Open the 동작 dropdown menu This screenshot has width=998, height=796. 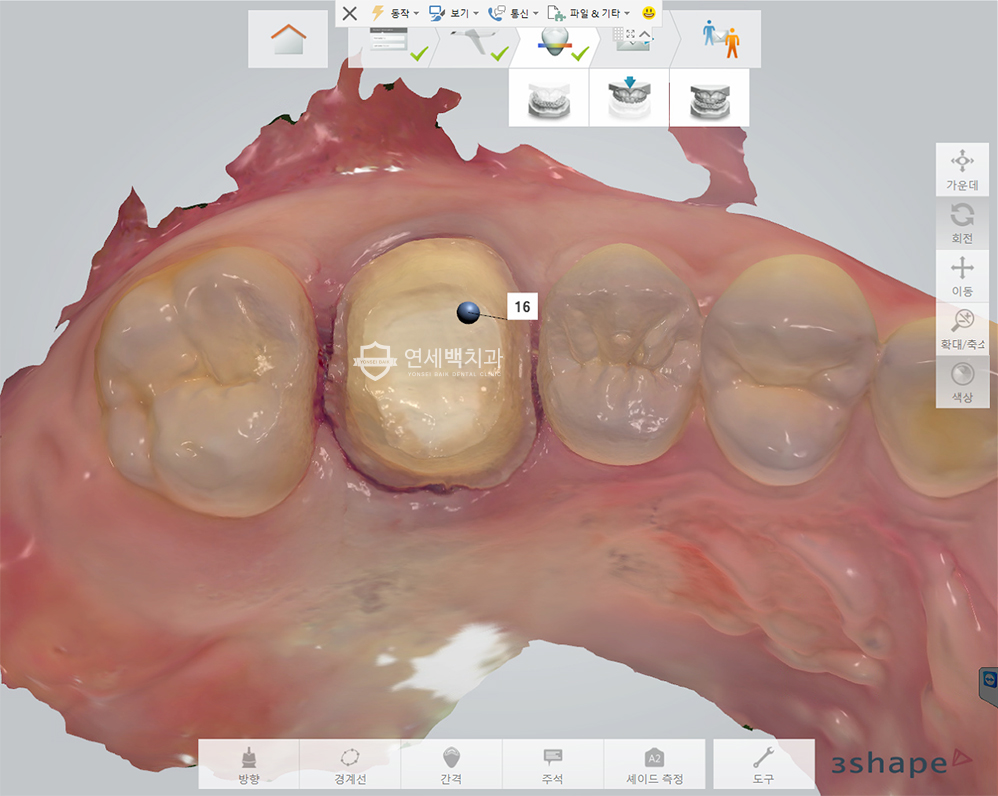395,13
